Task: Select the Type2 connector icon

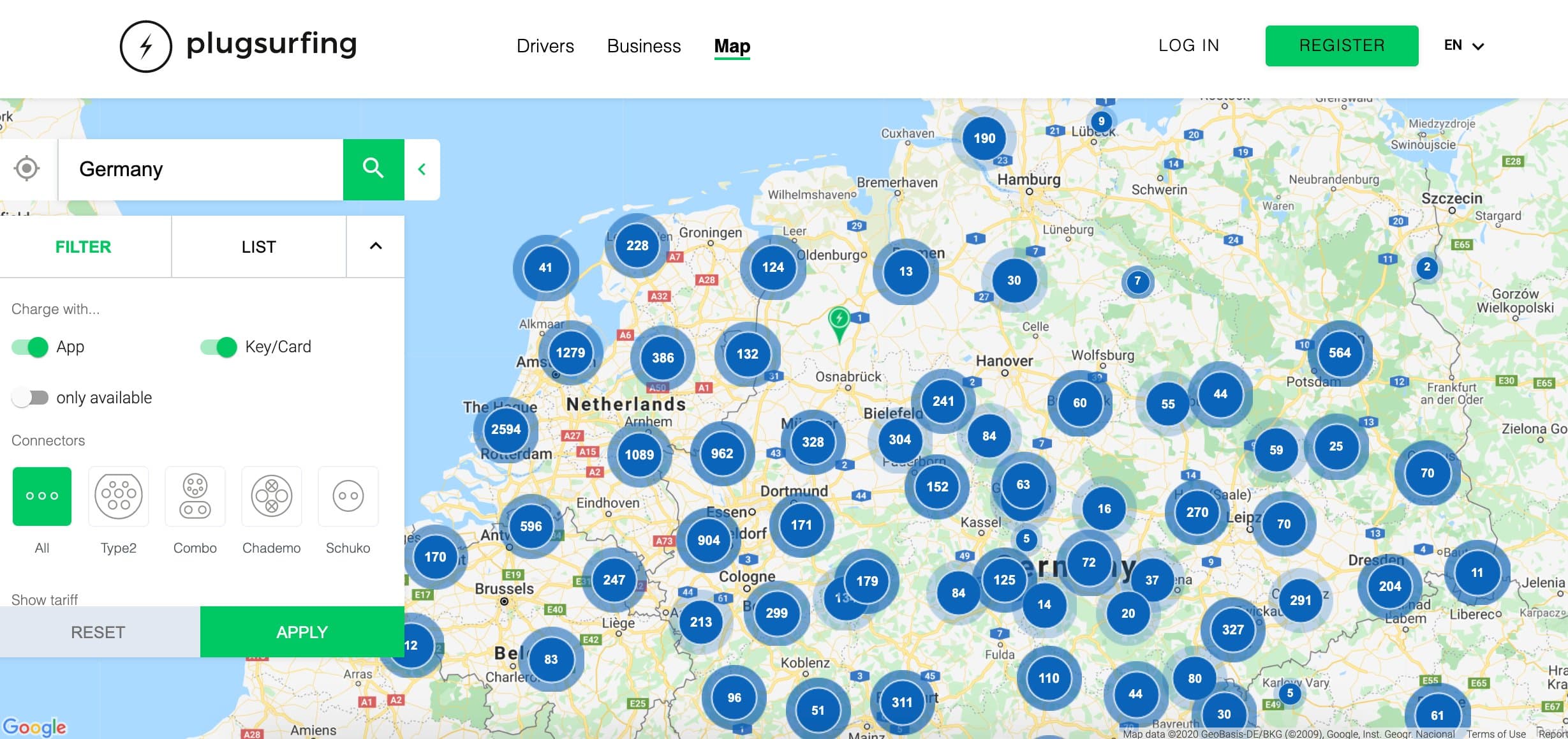Action: [119, 496]
